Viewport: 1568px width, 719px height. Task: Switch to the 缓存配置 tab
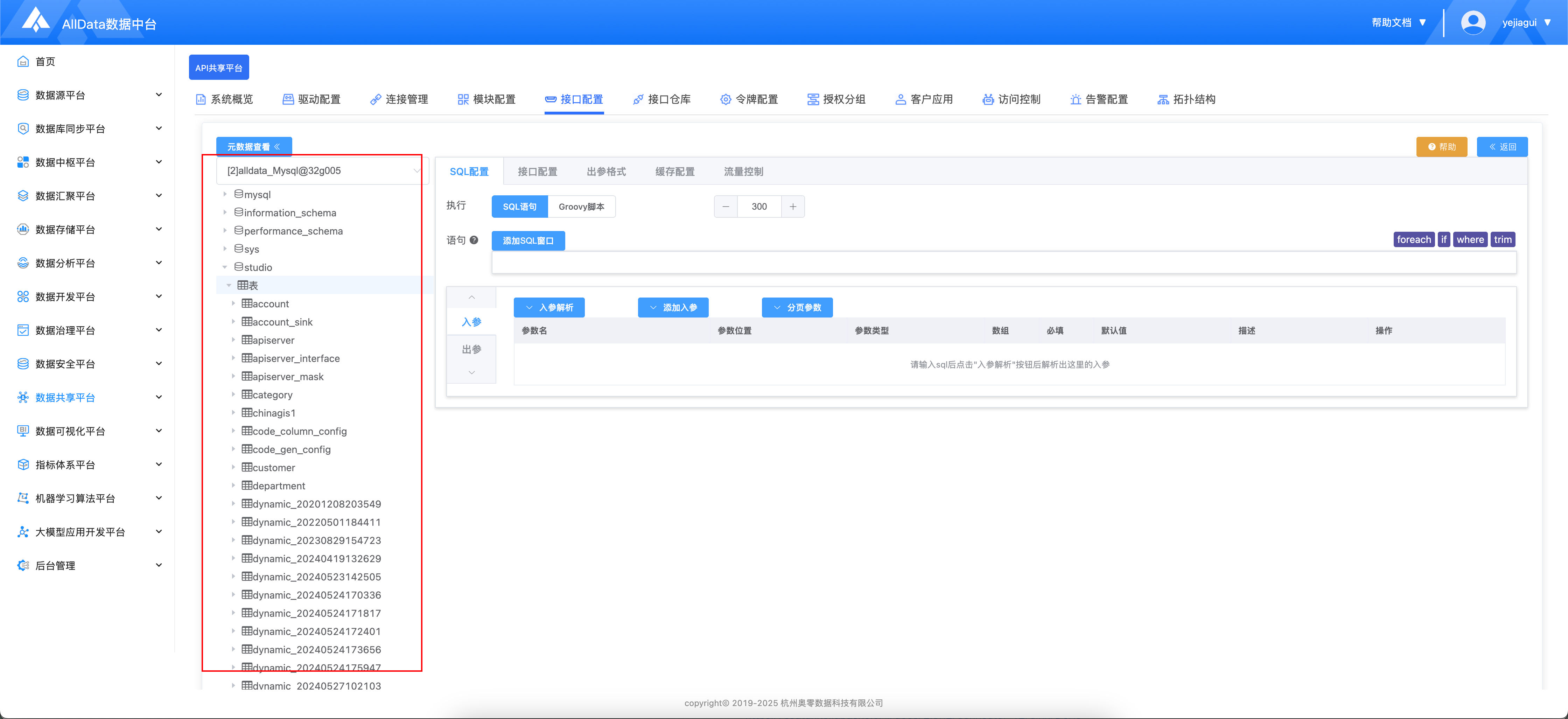674,172
